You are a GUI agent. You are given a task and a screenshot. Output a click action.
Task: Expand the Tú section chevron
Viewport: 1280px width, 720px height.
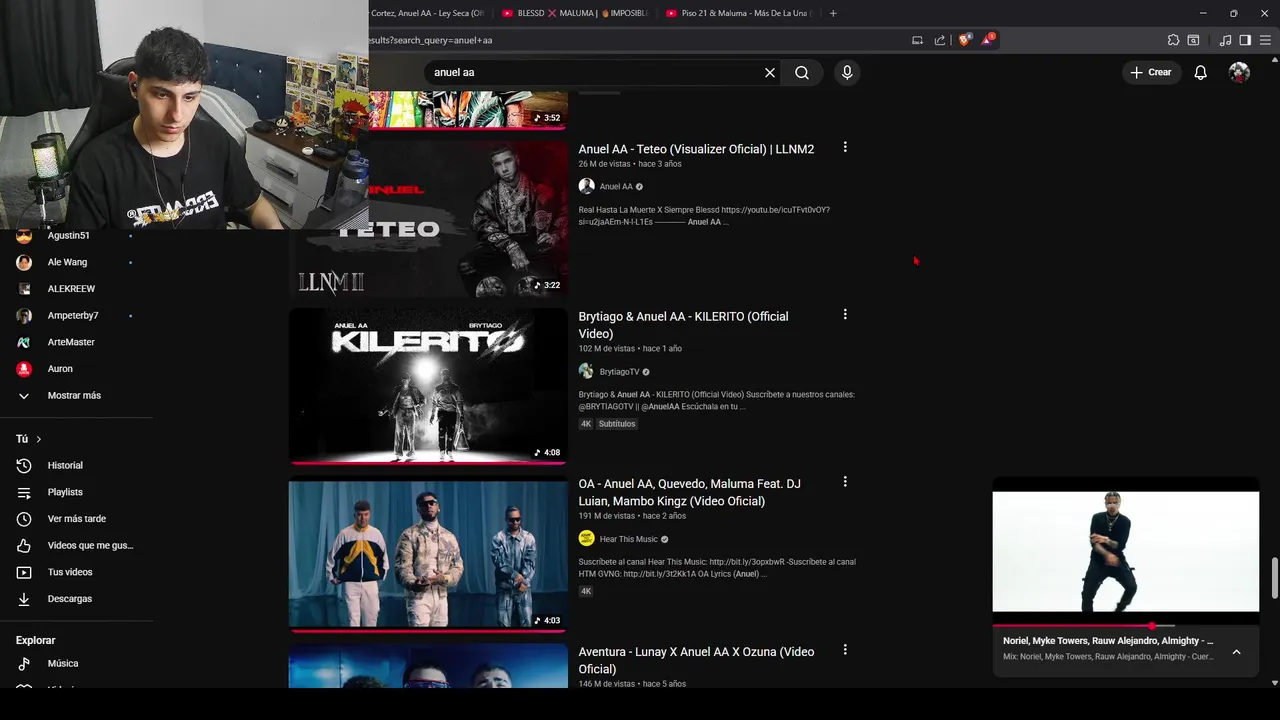pos(39,439)
